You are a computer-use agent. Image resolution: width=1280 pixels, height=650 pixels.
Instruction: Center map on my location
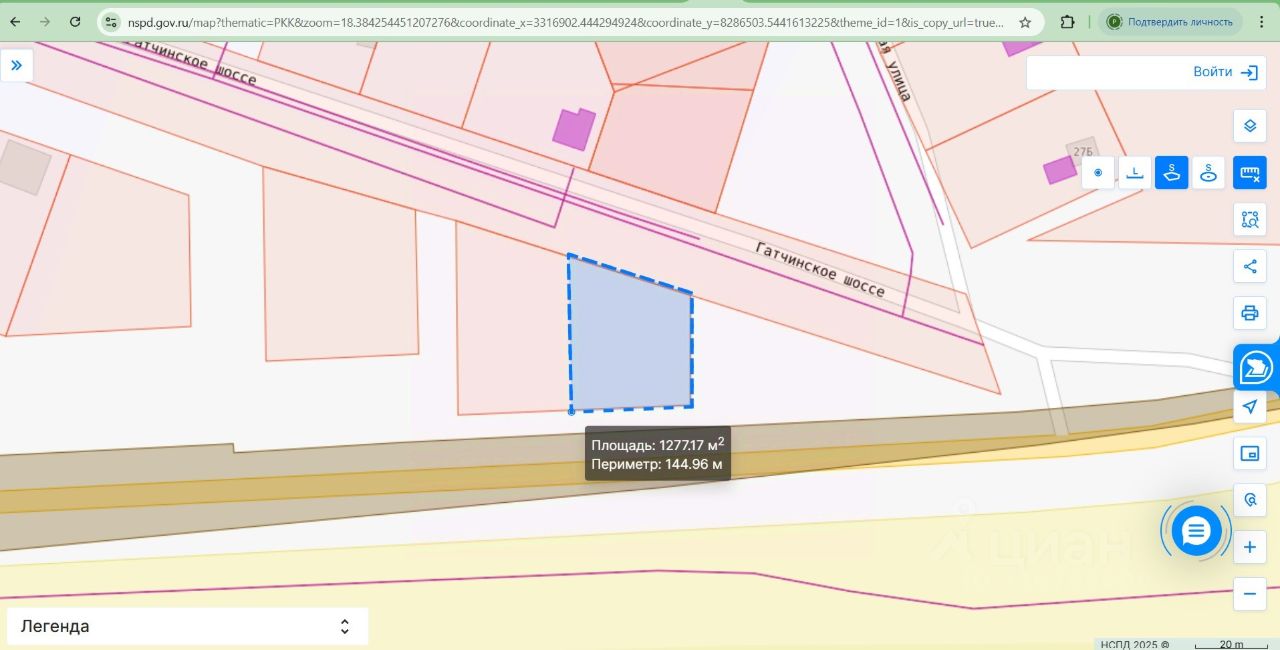pyautogui.click(x=1249, y=407)
